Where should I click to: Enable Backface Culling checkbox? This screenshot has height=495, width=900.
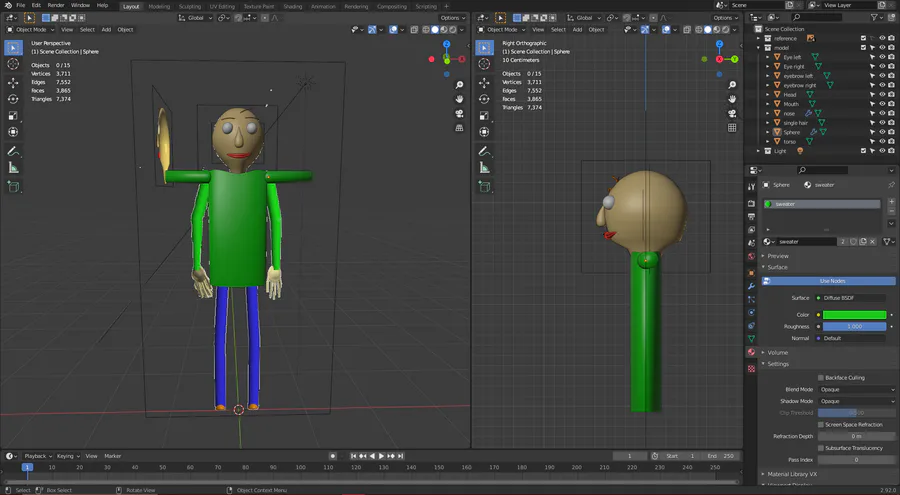point(821,377)
